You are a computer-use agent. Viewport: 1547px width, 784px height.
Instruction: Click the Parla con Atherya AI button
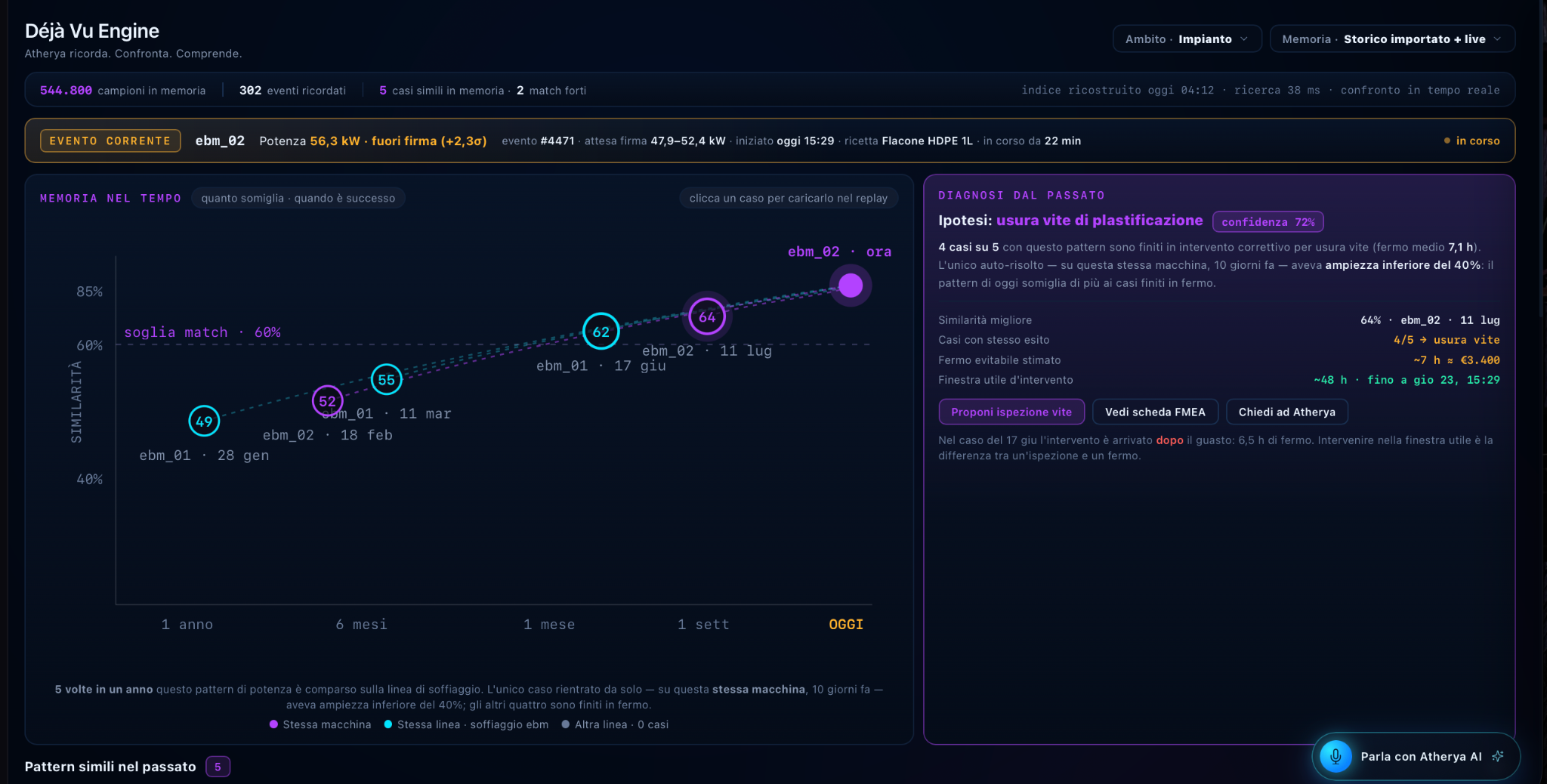pos(1416,756)
